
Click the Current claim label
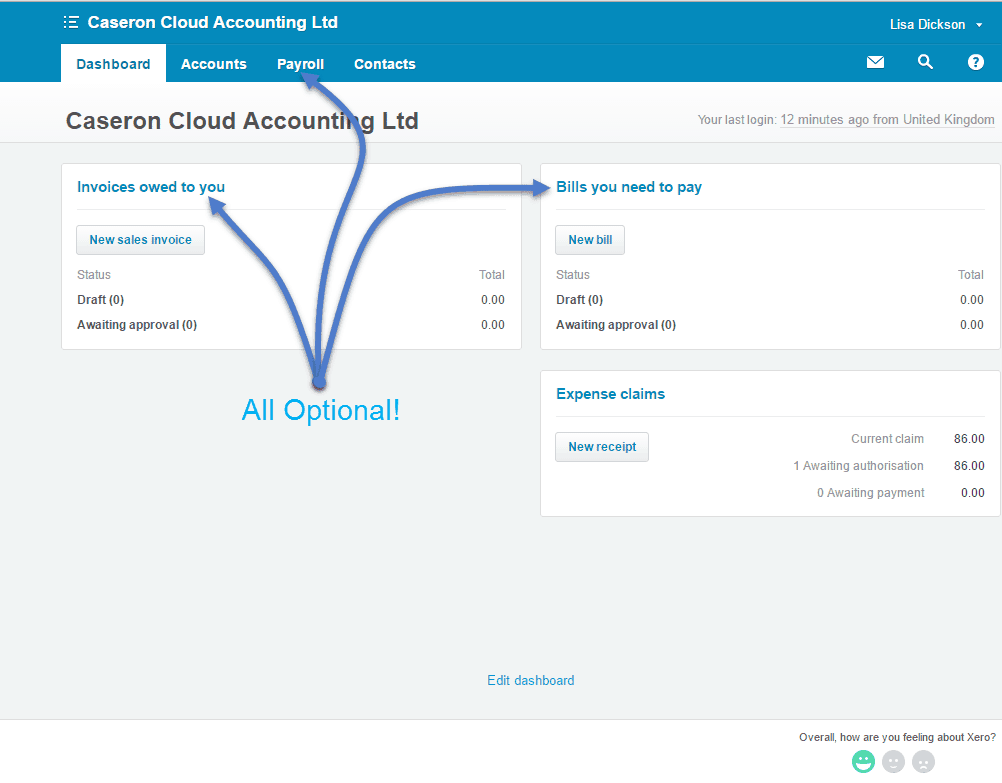[887, 438]
